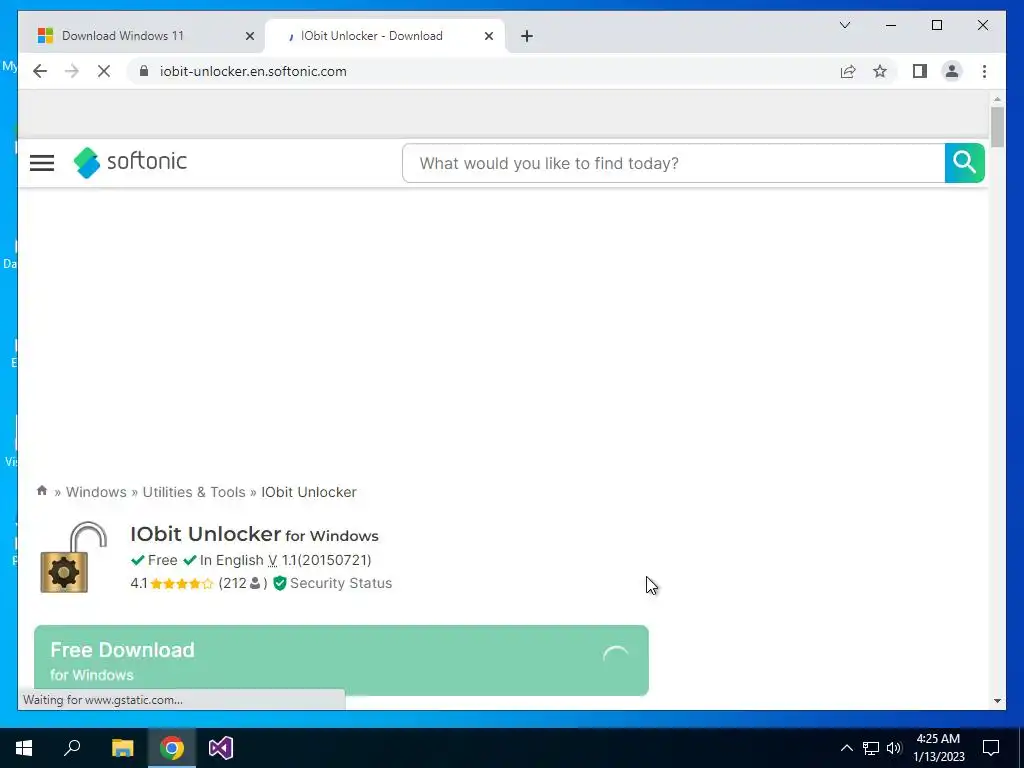Switch to the Download Windows 11 tab
Screen dimensions: 1024x768
pos(142,36)
